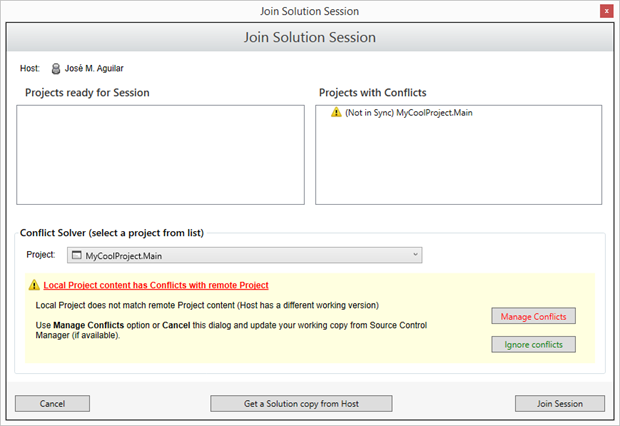
Task: Close the Join Solution Session dialog
Action: pos(606,11)
